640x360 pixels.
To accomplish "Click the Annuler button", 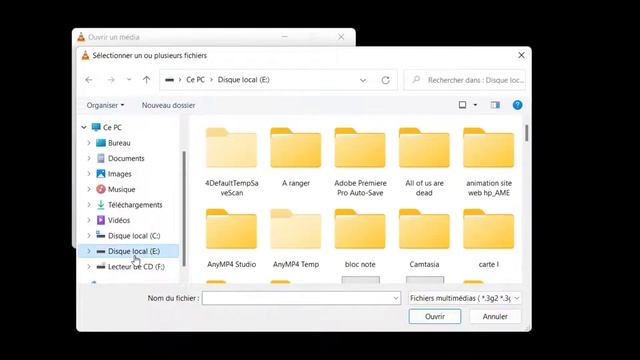I will (495, 316).
